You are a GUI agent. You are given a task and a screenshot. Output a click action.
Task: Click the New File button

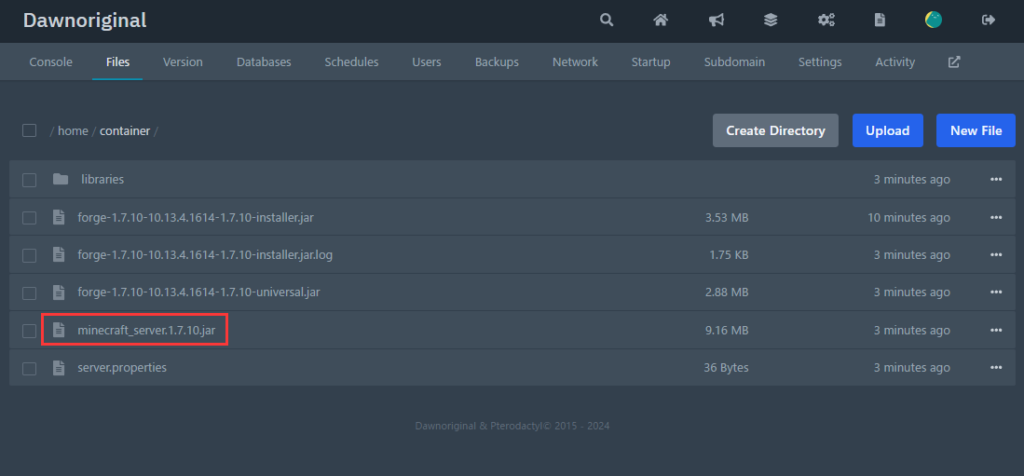[x=976, y=131]
